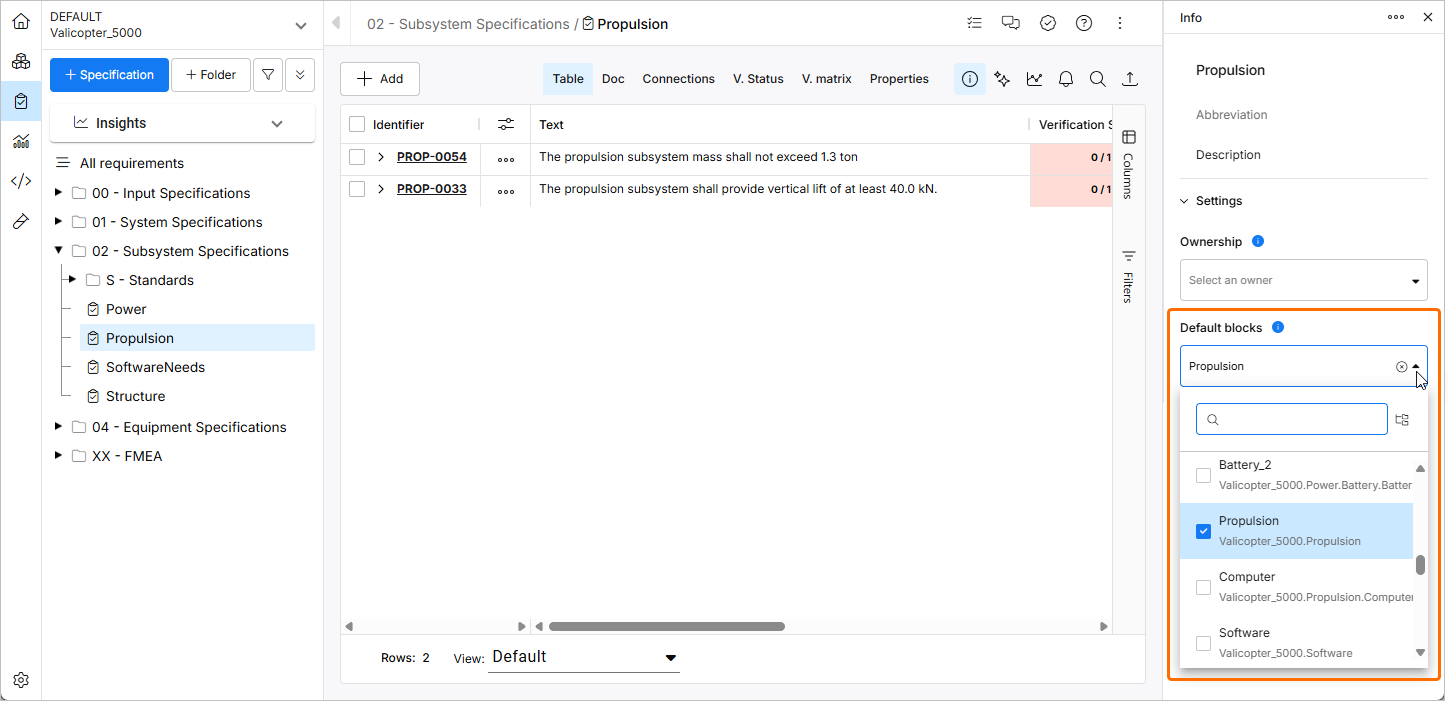Expand the XX - FMEA folder
1448x701 pixels.
point(58,455)
